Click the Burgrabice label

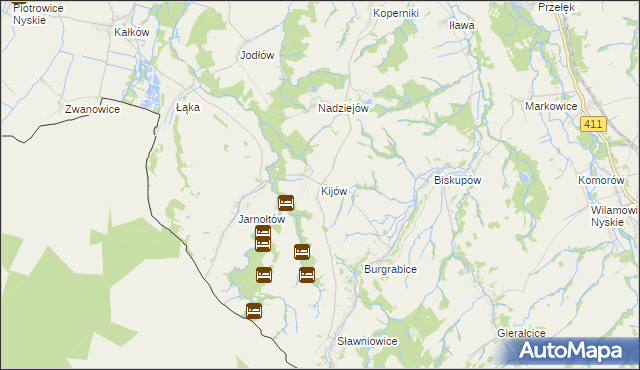(x=390, y=269)
